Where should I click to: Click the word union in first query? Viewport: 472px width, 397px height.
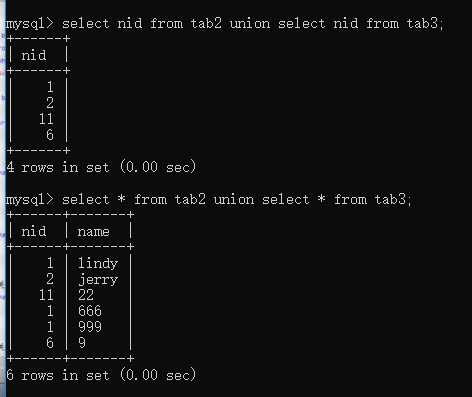tap(250, 23)
